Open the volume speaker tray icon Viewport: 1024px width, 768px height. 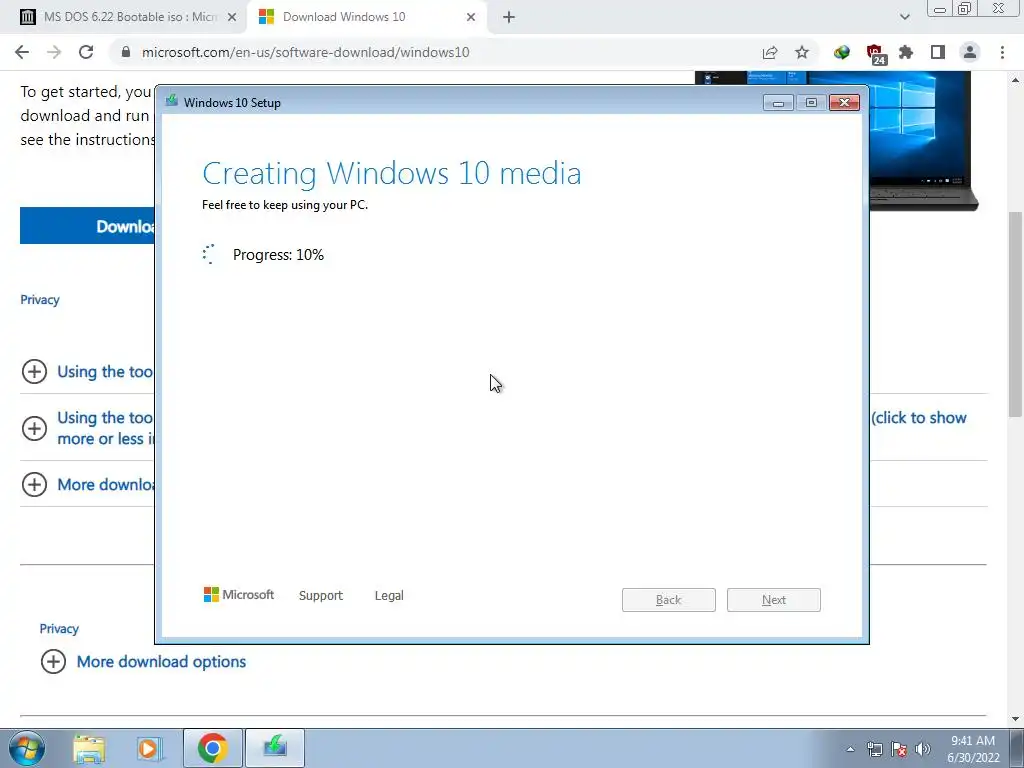(923, 749)
